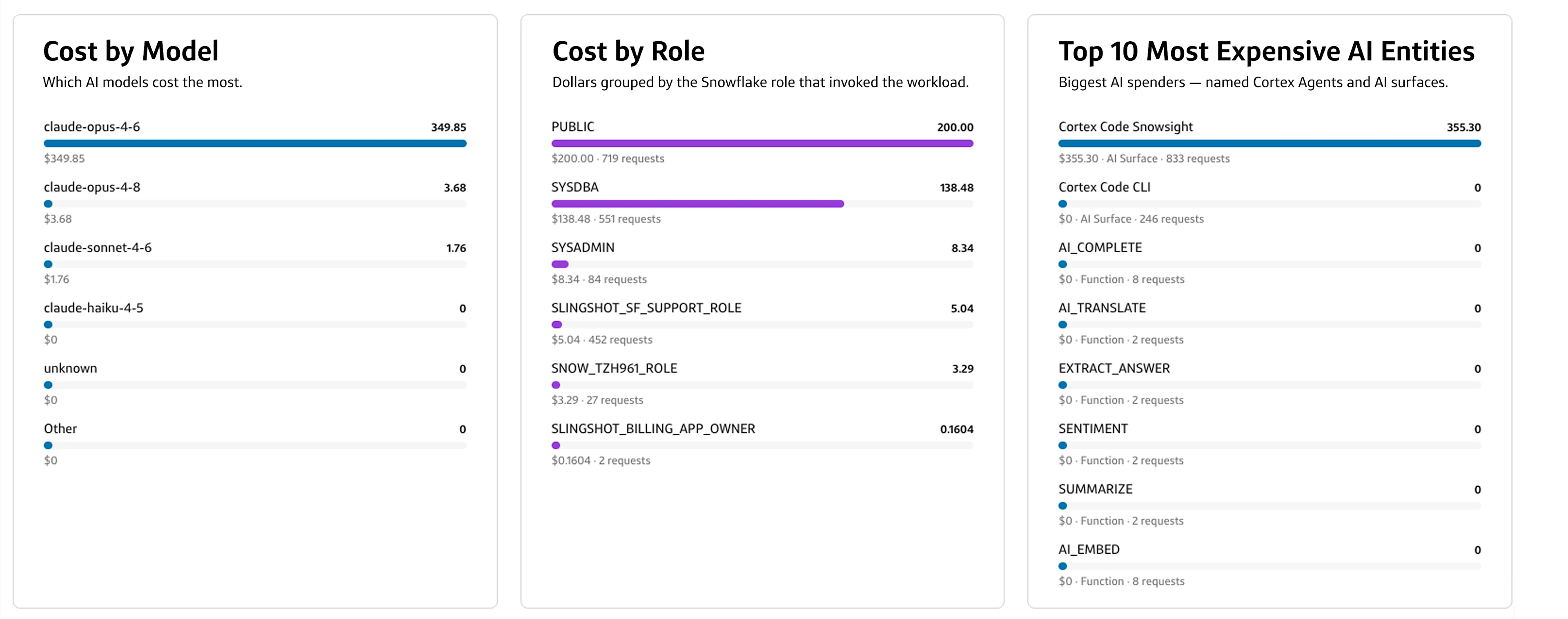
Task: Select the SYSADMIN role label
Action: click(583, 247)
